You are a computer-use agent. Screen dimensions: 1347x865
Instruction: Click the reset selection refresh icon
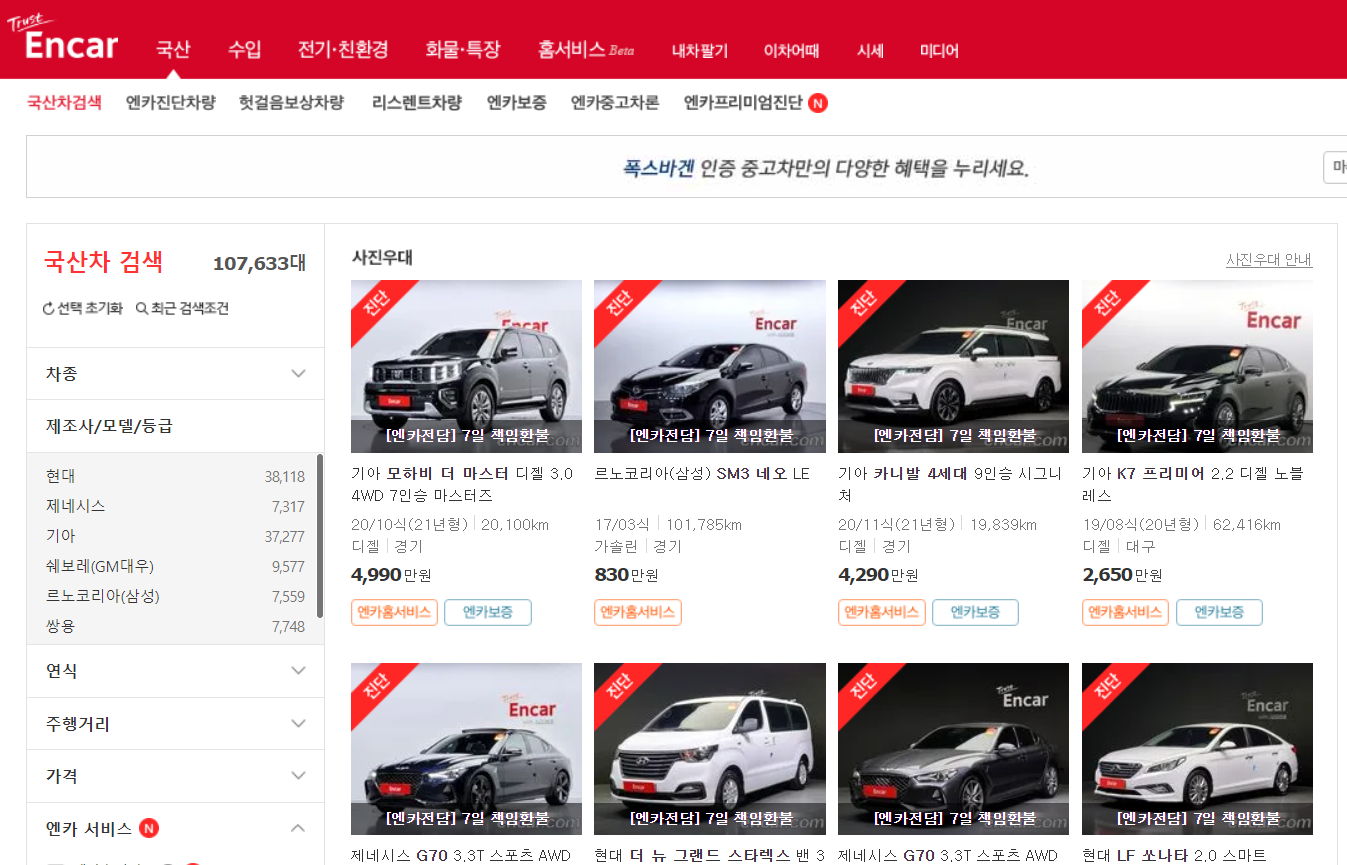pos(48,309)
